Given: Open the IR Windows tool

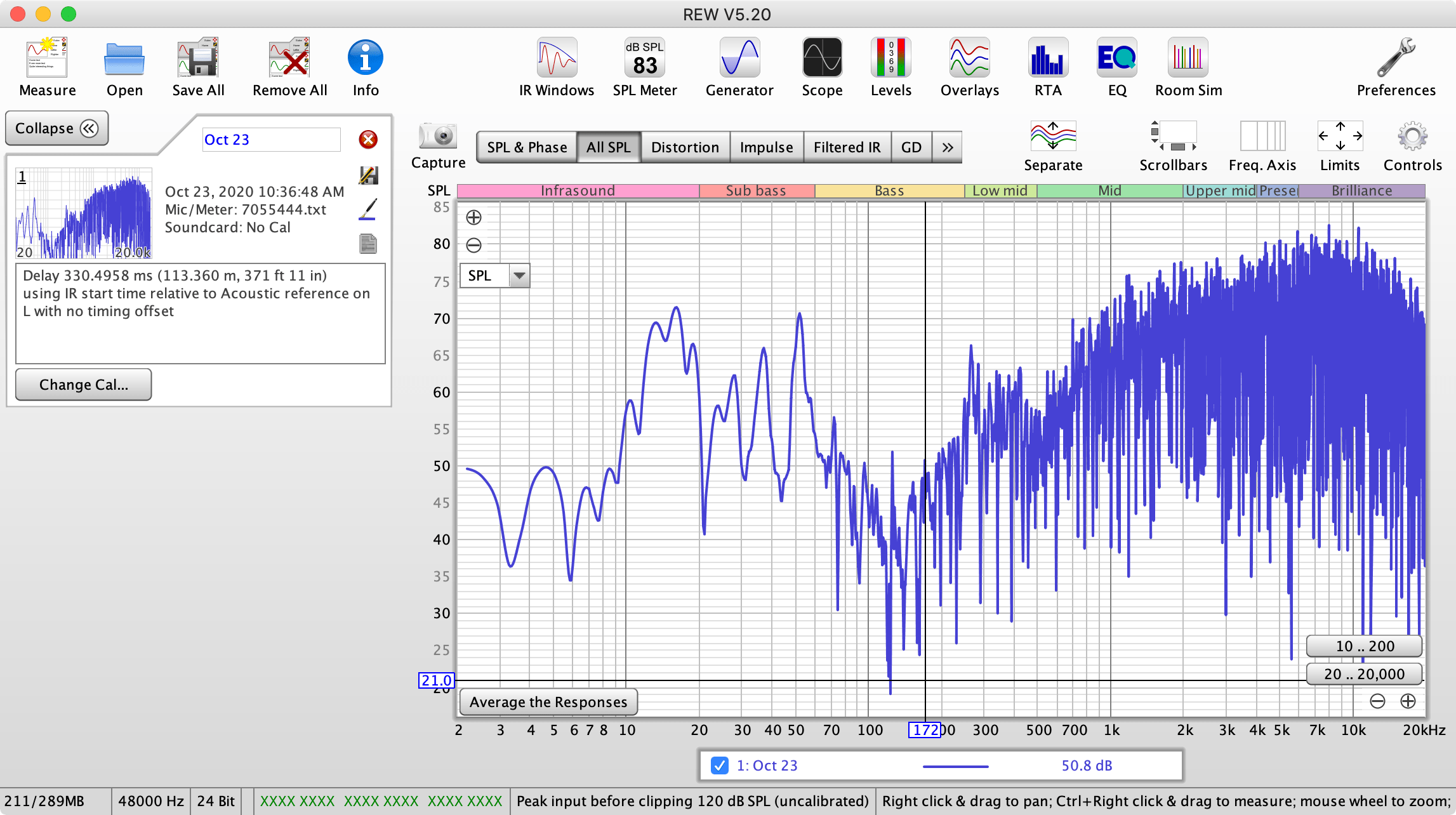Looking at the screenshot, I should [556, 67].
